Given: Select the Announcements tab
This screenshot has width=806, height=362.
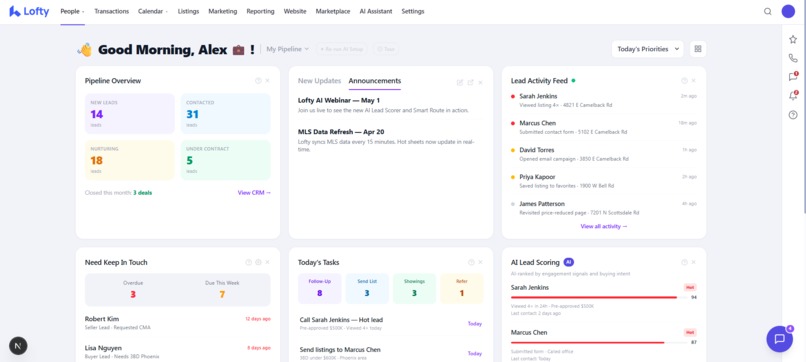Looking at the screenshot, I should pos(375,81).
